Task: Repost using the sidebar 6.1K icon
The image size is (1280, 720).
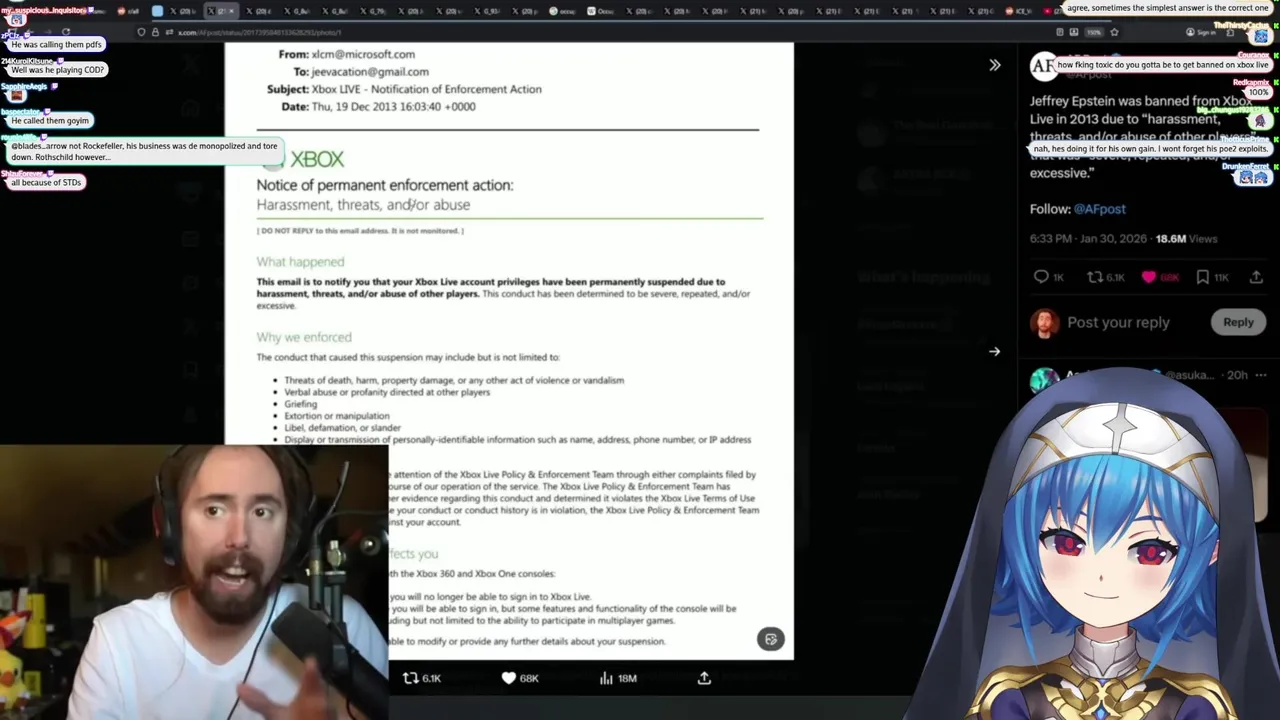Action: pos(1105,277)
